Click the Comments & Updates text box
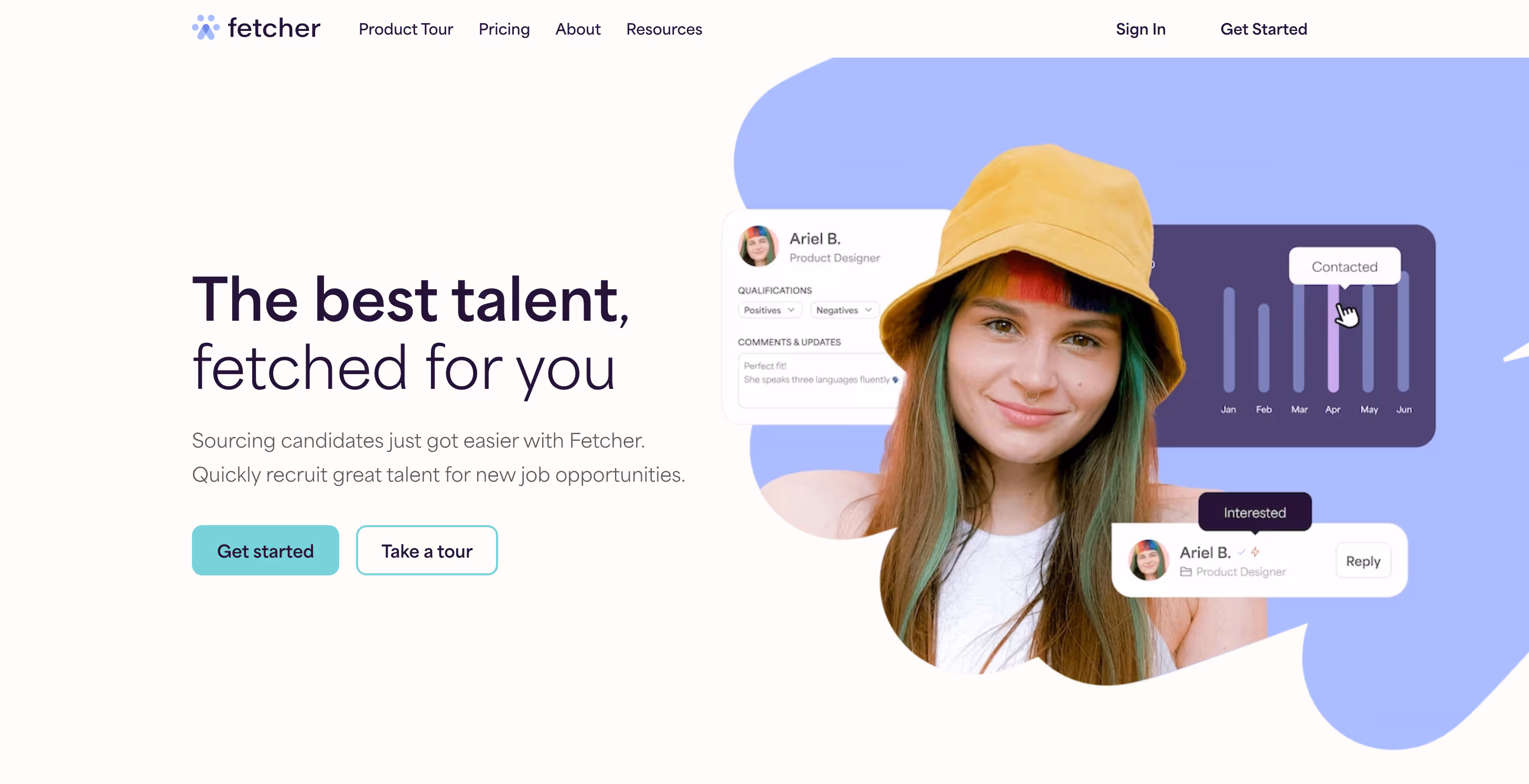1529x784 pixels. [x=819, y=379]
